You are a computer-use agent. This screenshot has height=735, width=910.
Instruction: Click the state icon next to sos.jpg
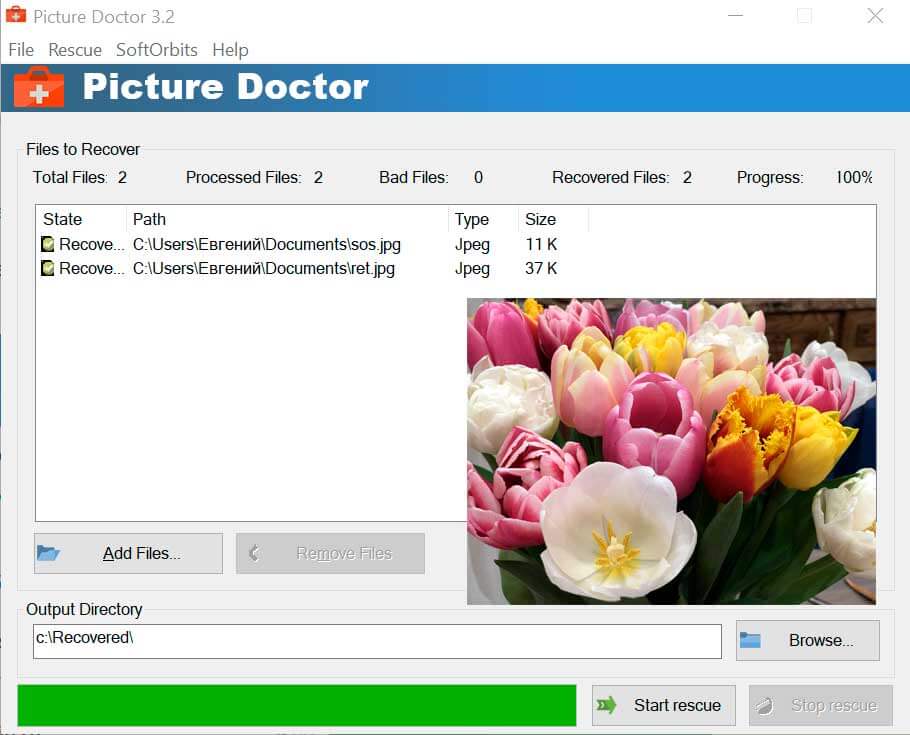(x=46, y=243)
